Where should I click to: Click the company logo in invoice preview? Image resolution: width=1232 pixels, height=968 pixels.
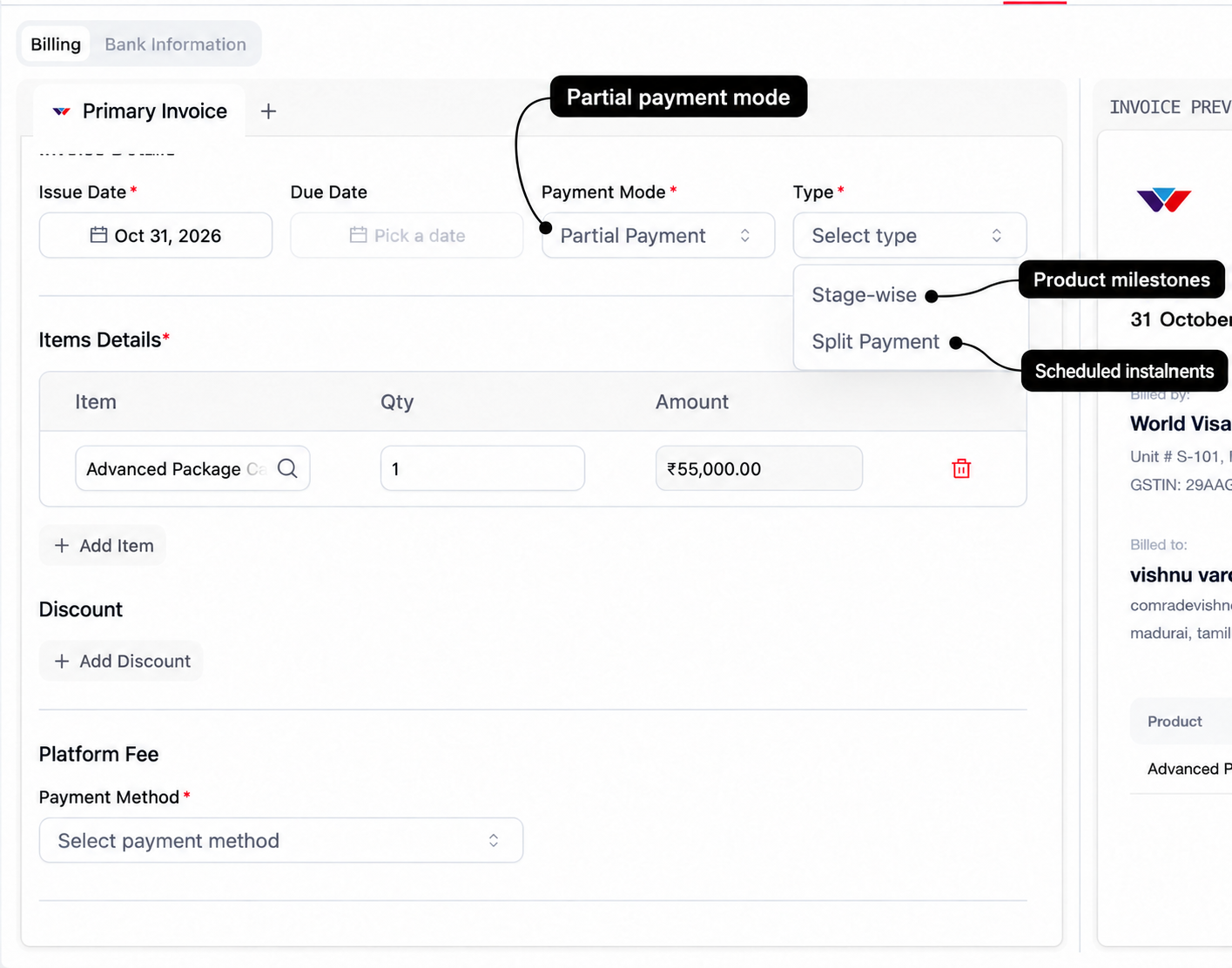pos(1164,200)
